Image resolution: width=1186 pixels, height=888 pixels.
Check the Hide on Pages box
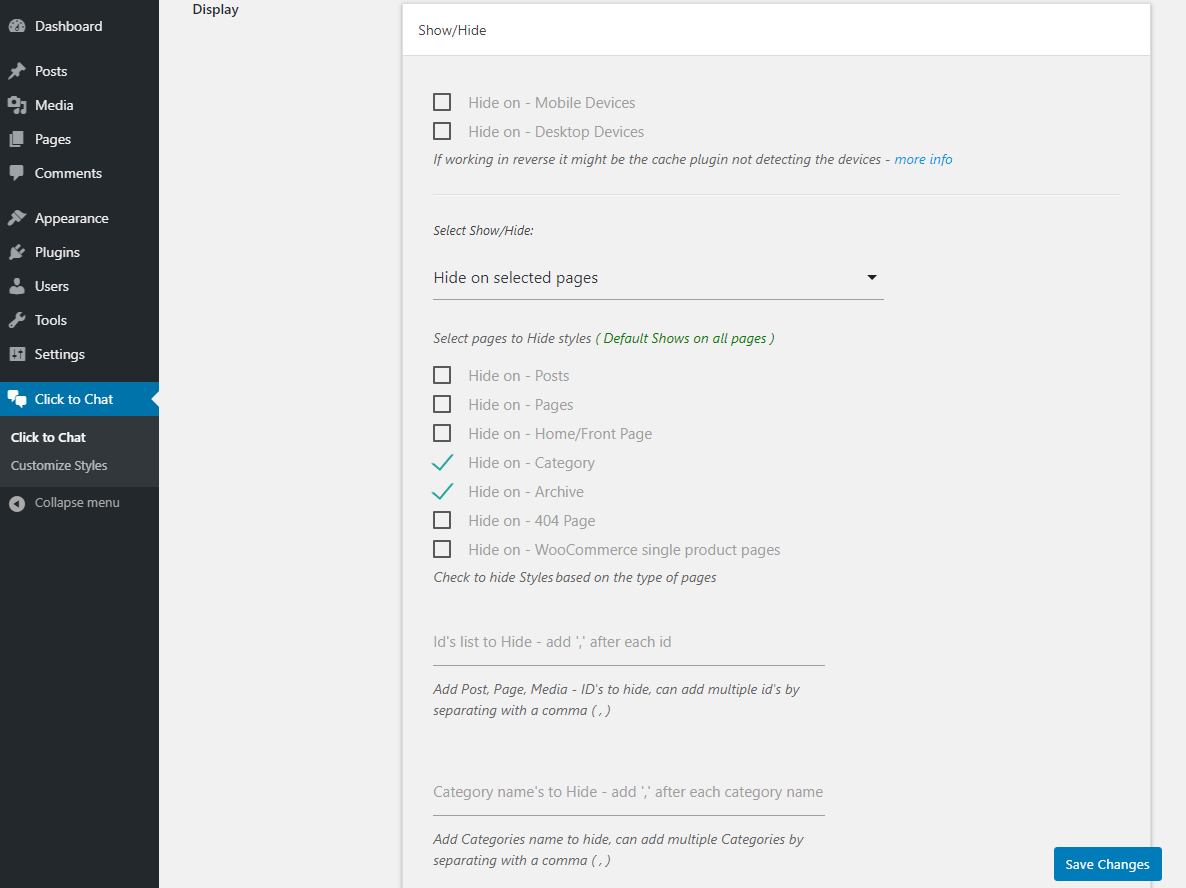442,404
